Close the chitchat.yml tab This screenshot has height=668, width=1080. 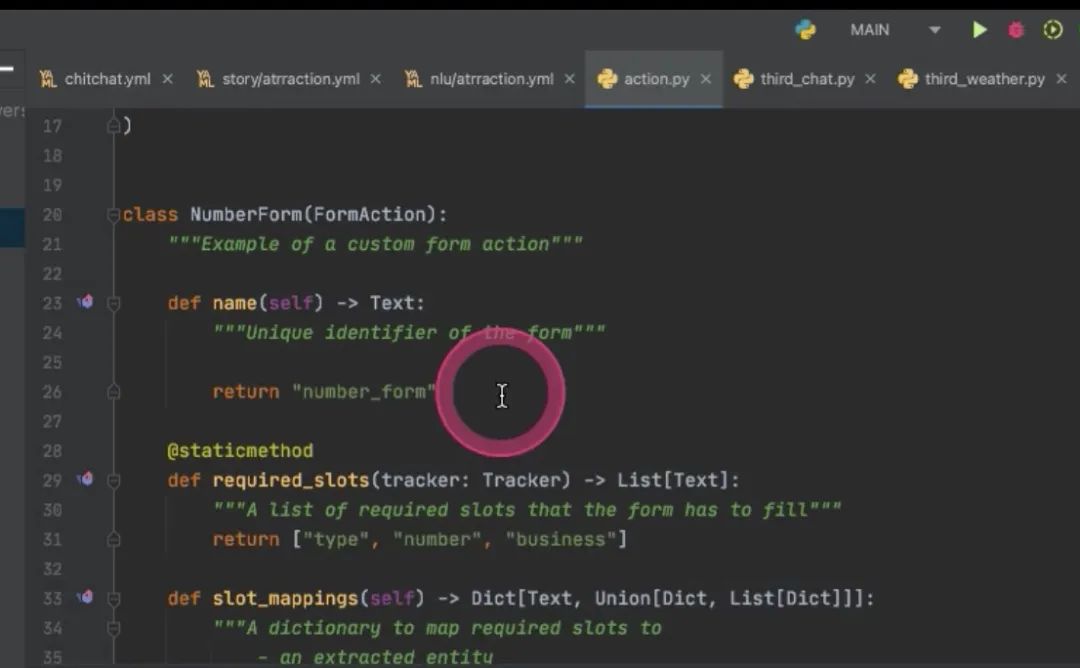click(x=167, y=79)
